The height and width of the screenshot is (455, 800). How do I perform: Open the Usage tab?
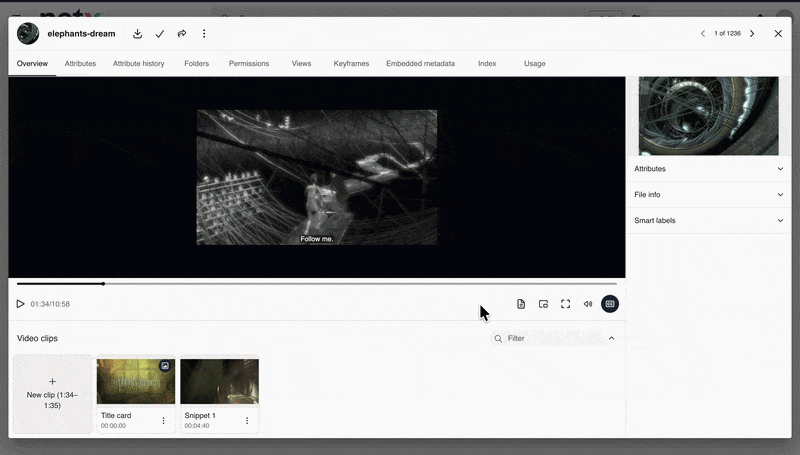[x=535, y=64]
